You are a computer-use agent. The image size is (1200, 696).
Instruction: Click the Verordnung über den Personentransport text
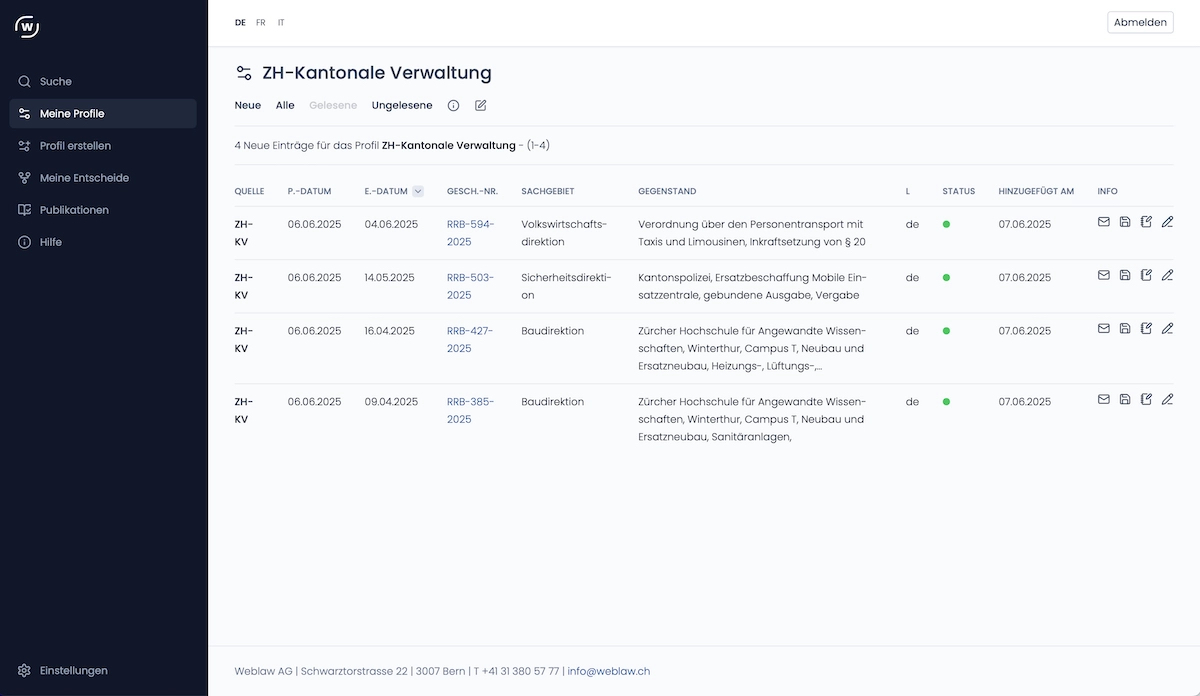pyautogui.click(x=752, y=233)
